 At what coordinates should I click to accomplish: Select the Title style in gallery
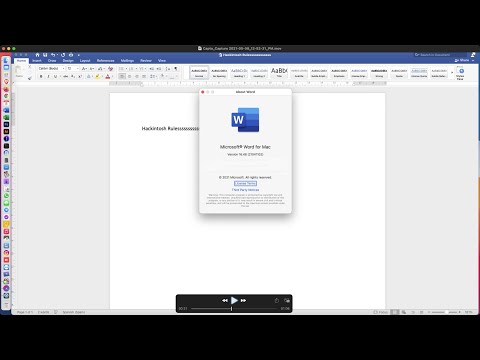click(279, 72)
